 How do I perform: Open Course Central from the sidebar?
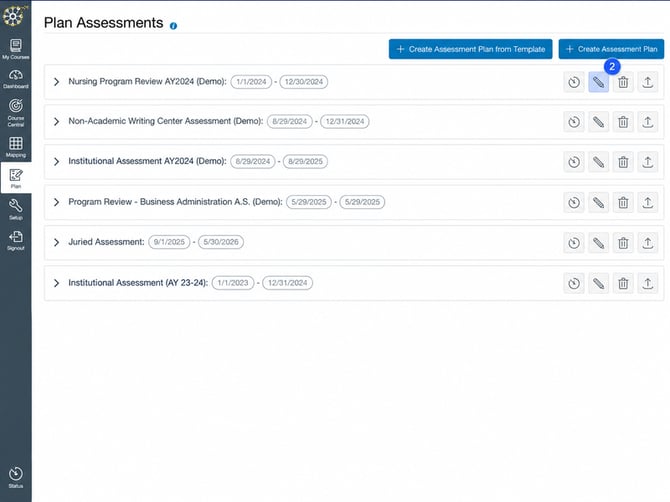16,112
